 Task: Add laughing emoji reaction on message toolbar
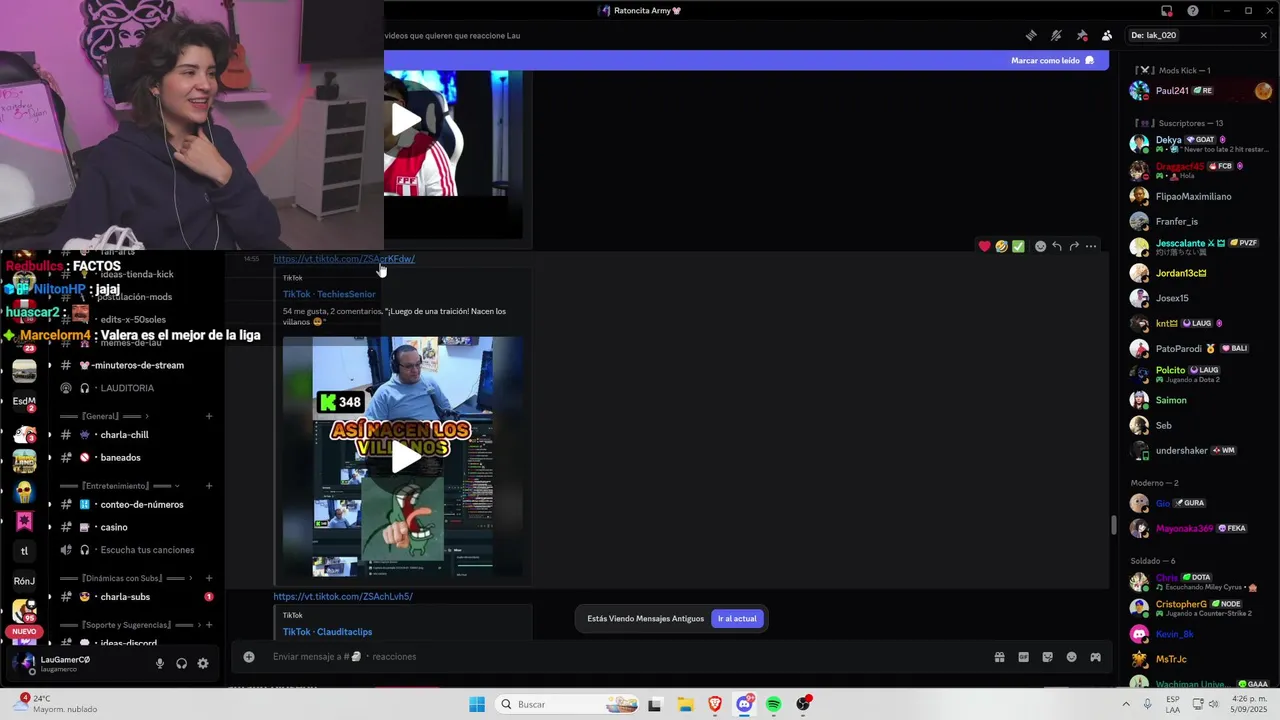1001,246
